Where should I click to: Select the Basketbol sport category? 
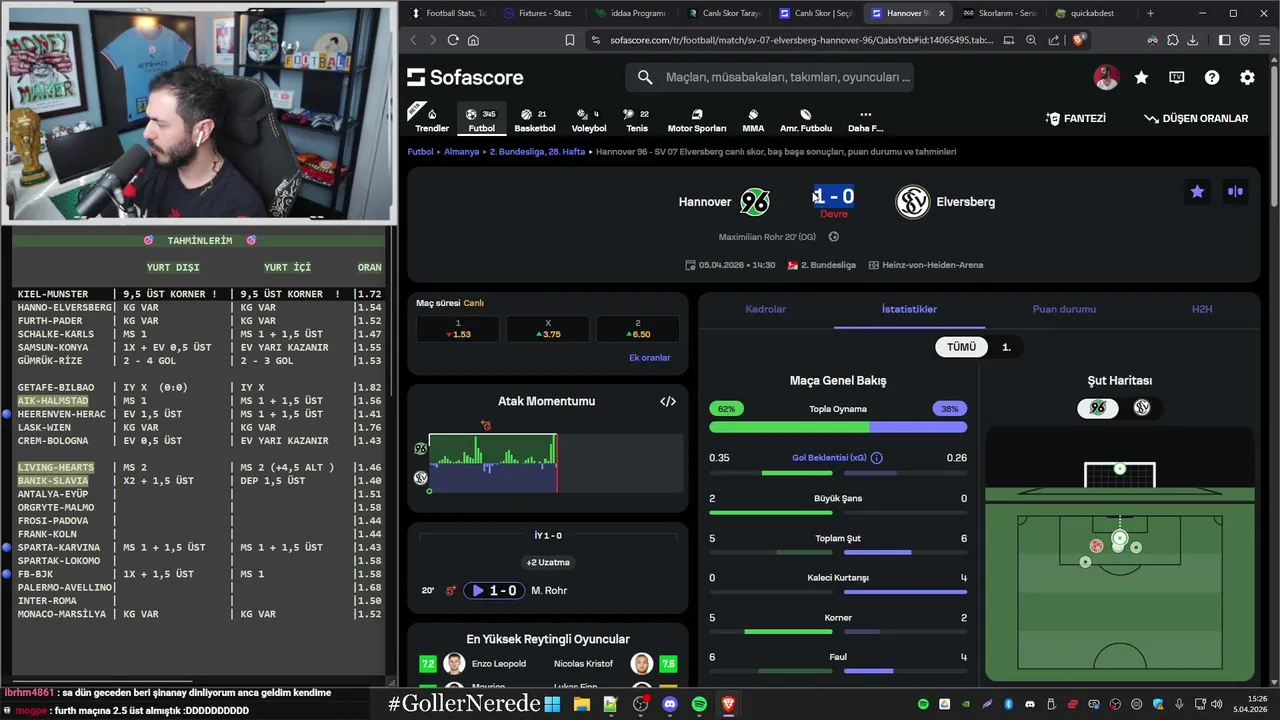click(535, 120)
